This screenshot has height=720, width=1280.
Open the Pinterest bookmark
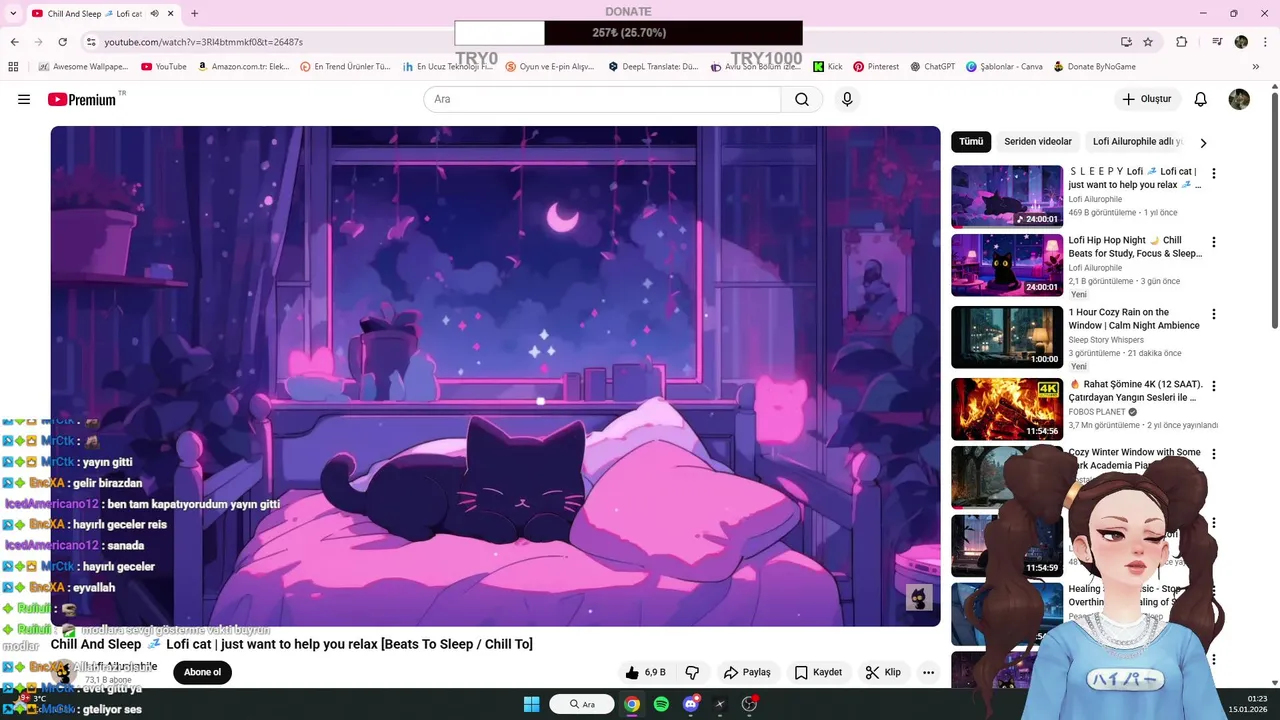(876, 67)
